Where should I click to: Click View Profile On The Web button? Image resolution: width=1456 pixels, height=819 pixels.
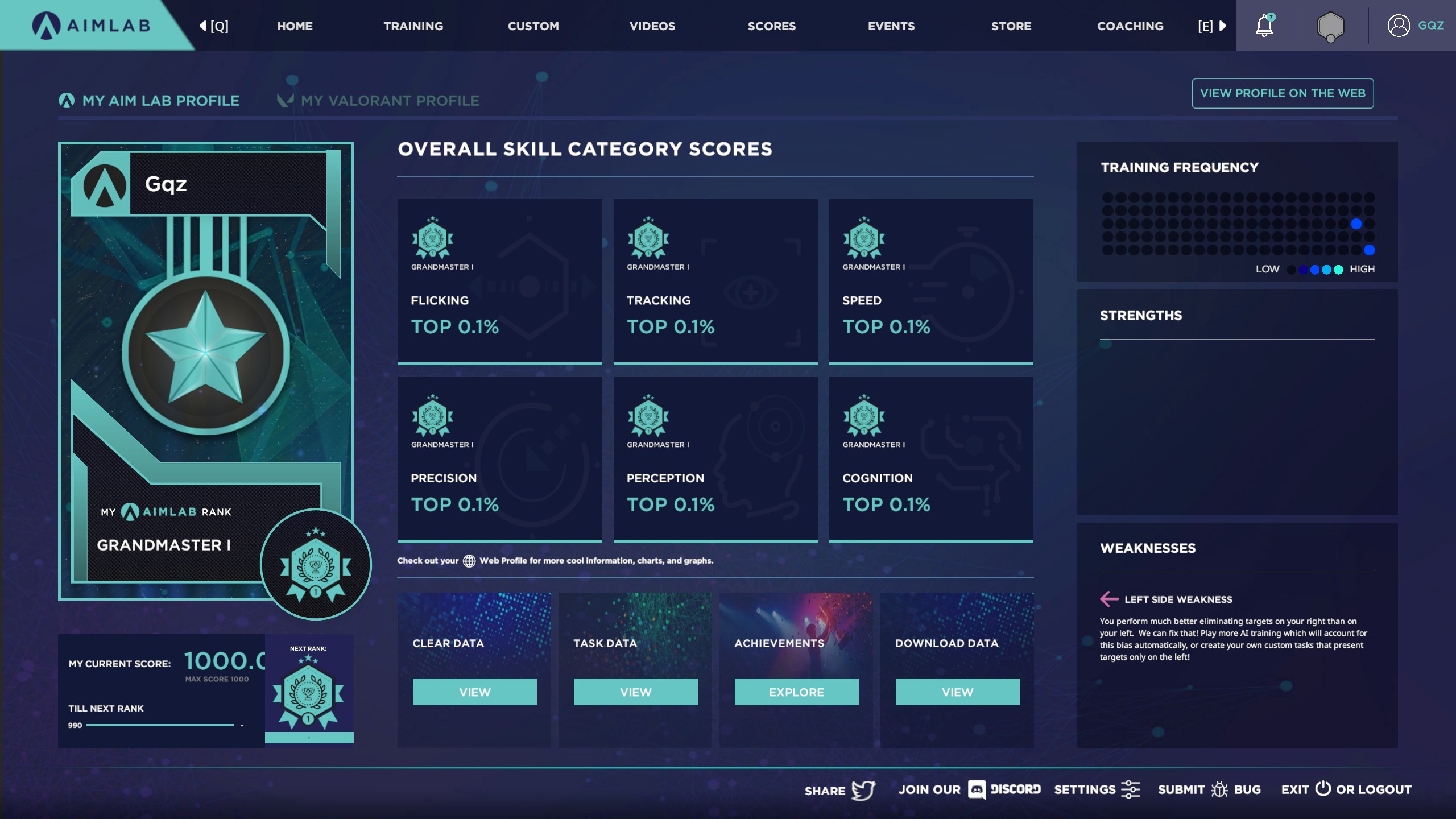[x=1282, y=93]
